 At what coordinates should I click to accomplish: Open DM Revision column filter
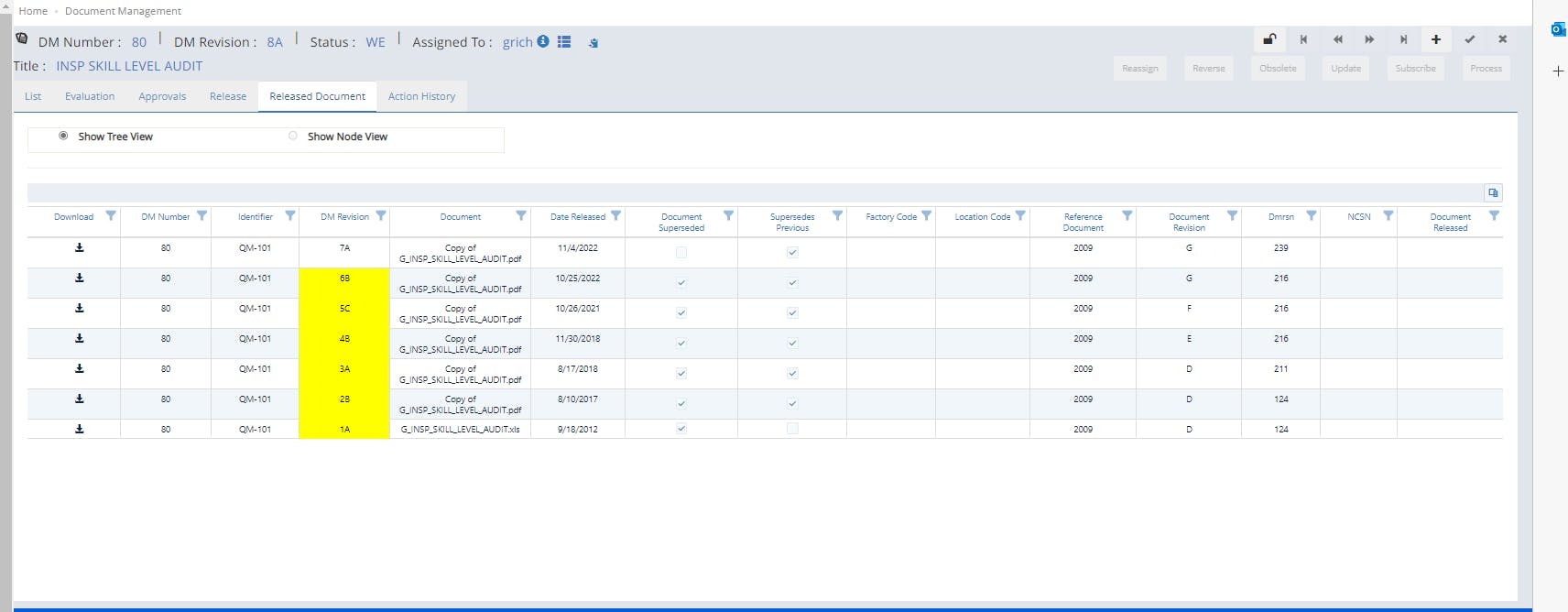[x=381, y=216]
